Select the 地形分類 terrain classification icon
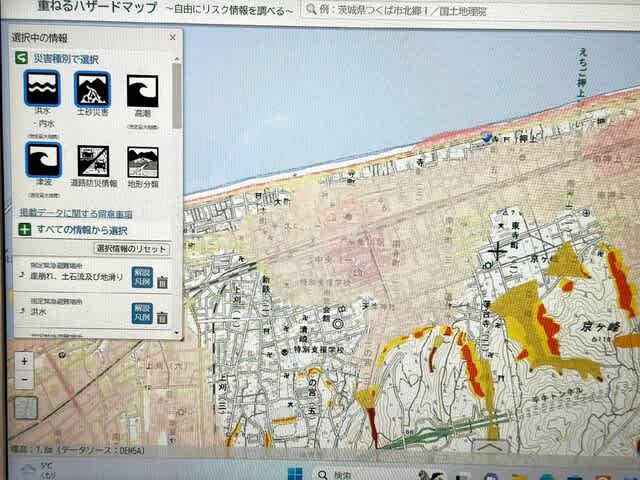This screenshot has height=480, width=640. [x=143, y=161]
